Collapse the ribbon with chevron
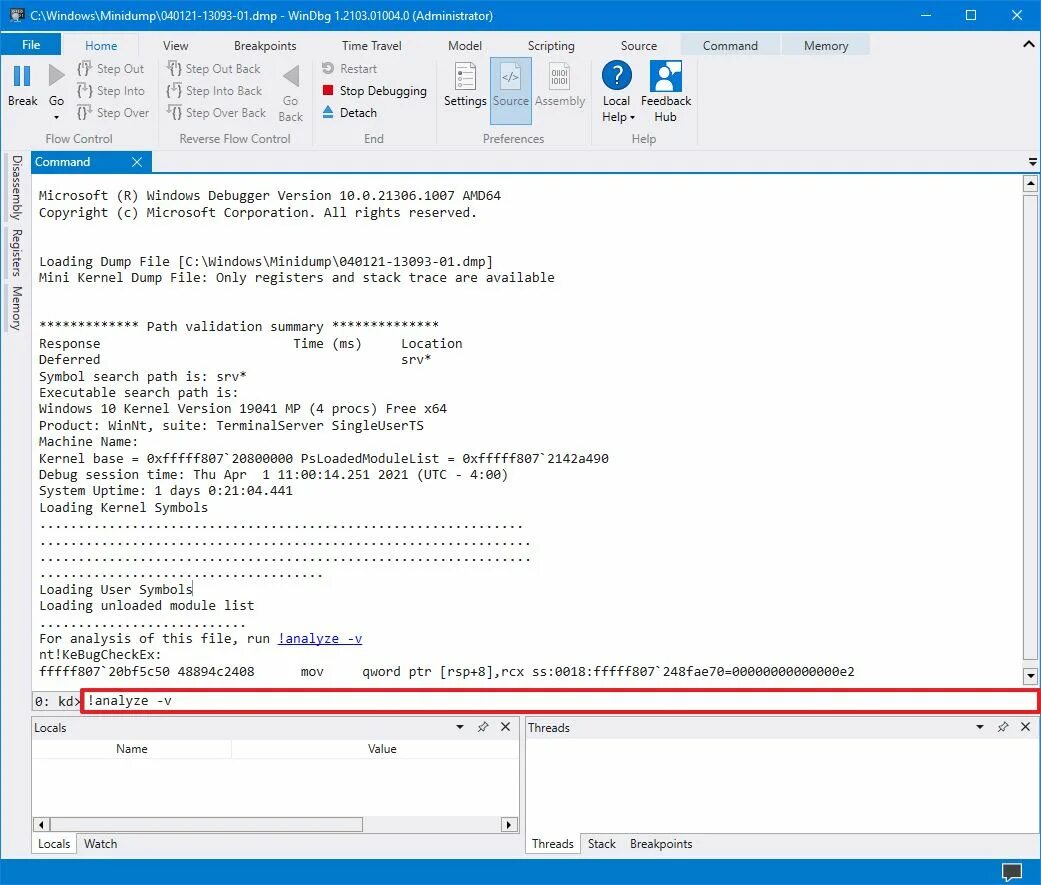Viewport: 1041px width, 885px height. pos(1028,44)
